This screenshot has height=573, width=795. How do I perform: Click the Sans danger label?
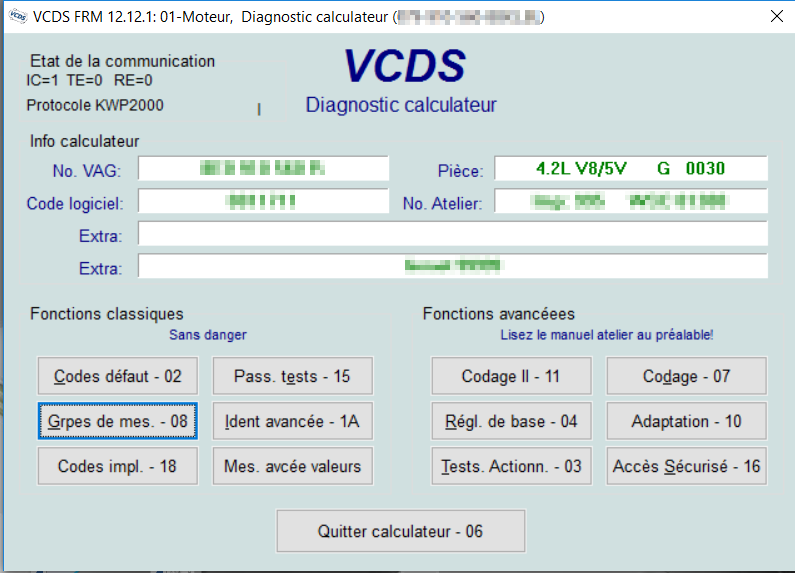pyautogui.click(x=208, y=335)
